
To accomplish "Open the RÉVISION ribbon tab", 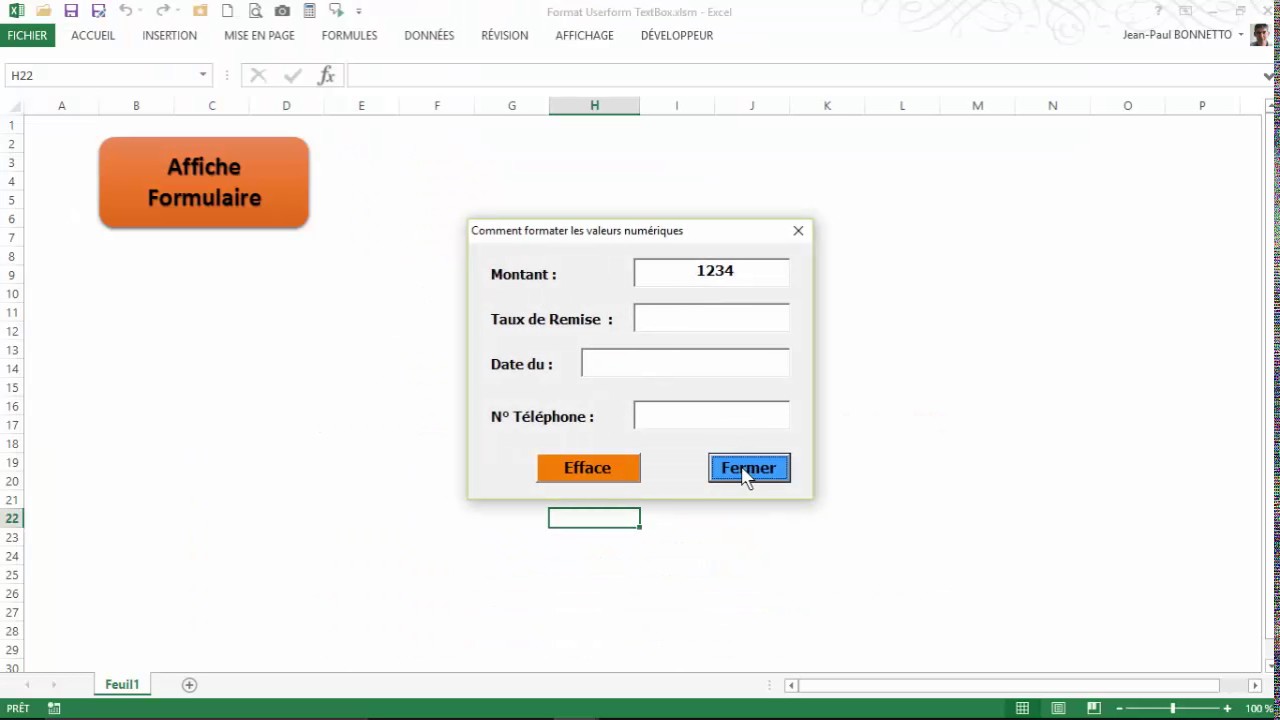I will pyautogui.click(x=504, y=35).
